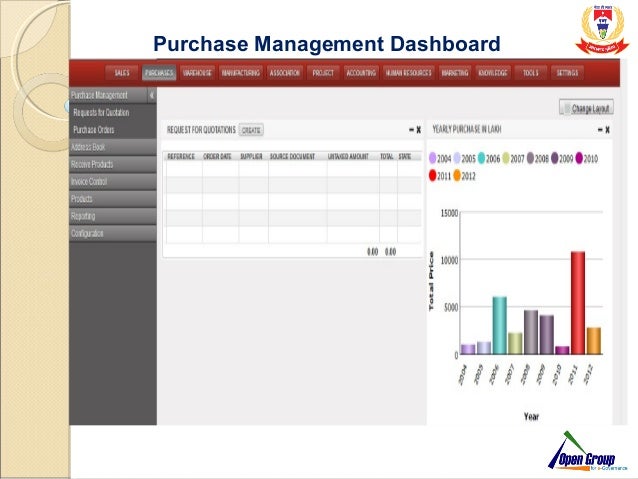Go to the Tools tab
The width and height of the screenshot is (638, 479).
(x=531, y=73)
